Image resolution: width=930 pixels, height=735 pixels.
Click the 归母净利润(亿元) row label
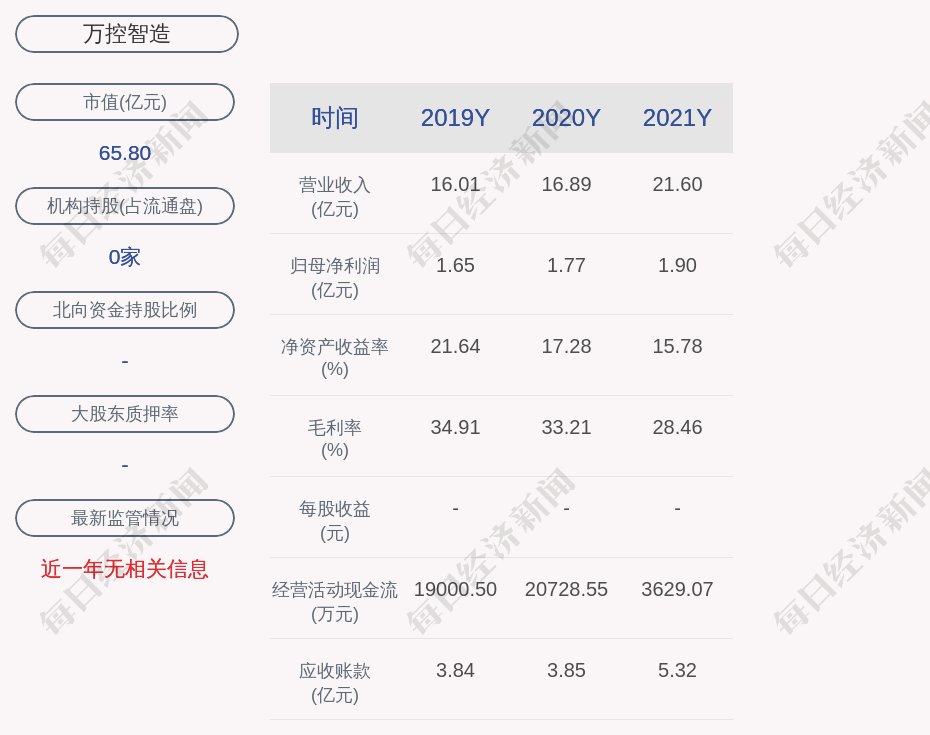335,277
